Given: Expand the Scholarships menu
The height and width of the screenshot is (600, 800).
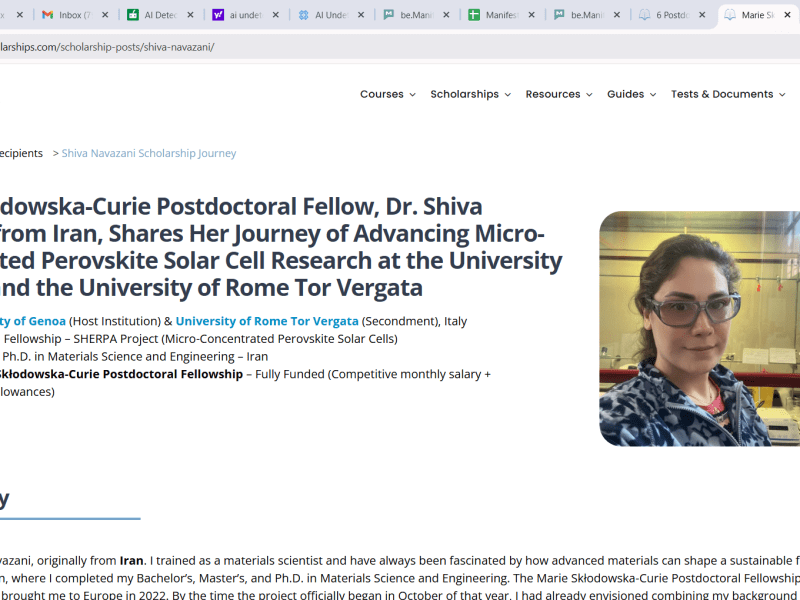Looking at the screenshot, I should click(470, 94).
